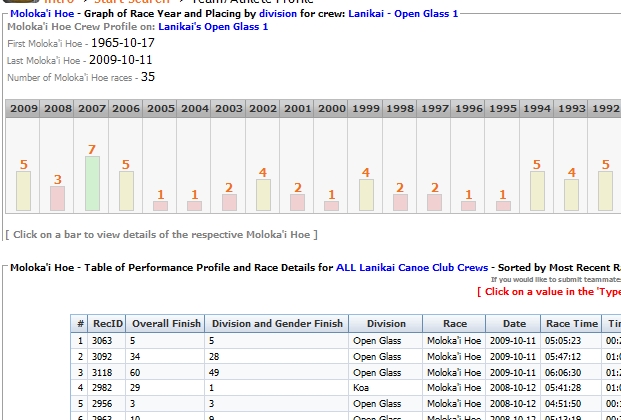Sort table by Date column header
Image resolution: width=621 pixels, height=420 pixels.
[513, 324]
